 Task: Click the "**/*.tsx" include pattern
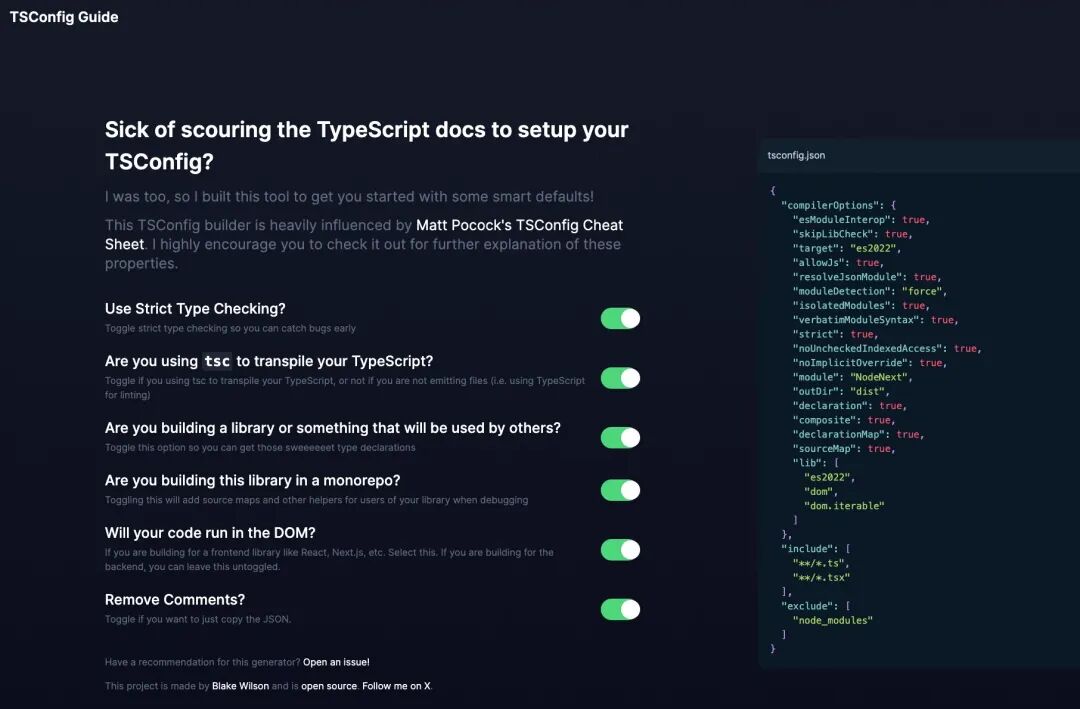pos(821,577)
